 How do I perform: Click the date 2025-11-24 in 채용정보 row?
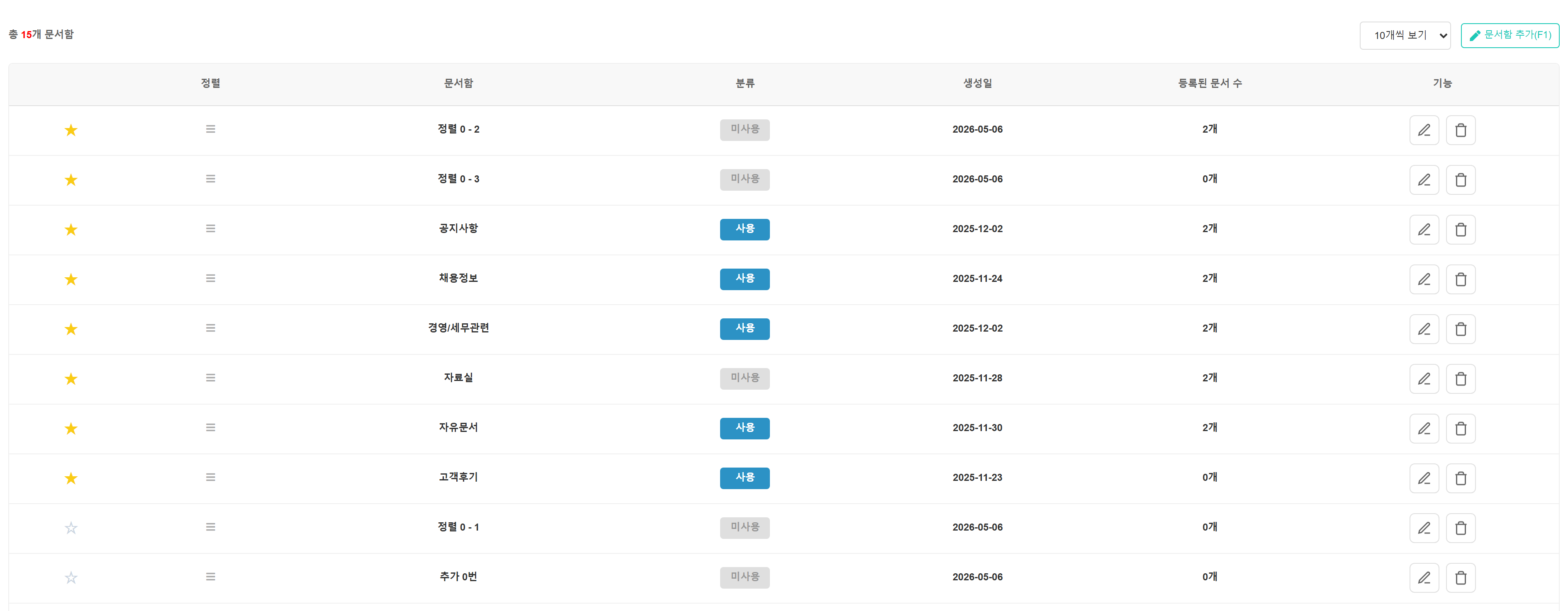[x=978, y=279]
